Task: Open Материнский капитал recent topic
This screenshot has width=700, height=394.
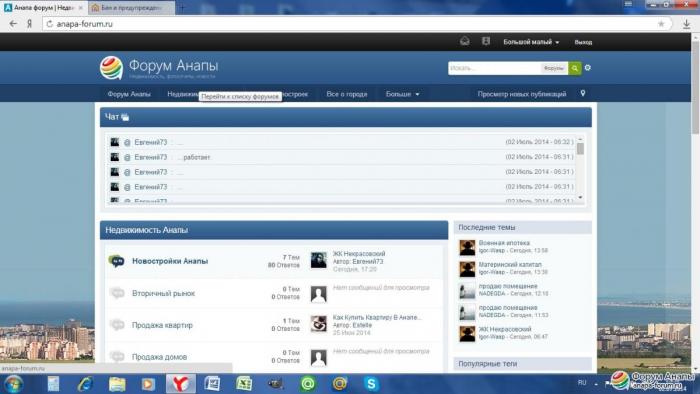Action: pos(510,264)
